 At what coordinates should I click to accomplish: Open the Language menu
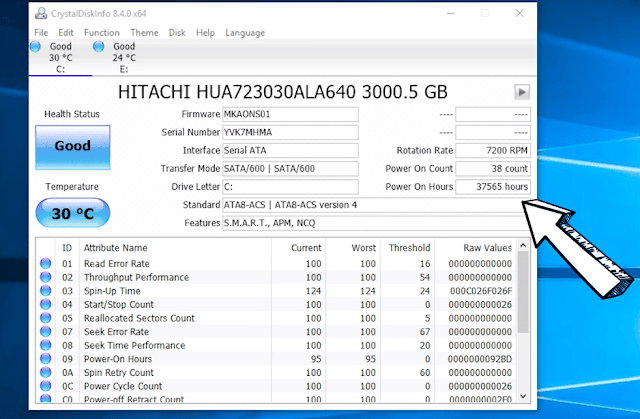(245, 33)
